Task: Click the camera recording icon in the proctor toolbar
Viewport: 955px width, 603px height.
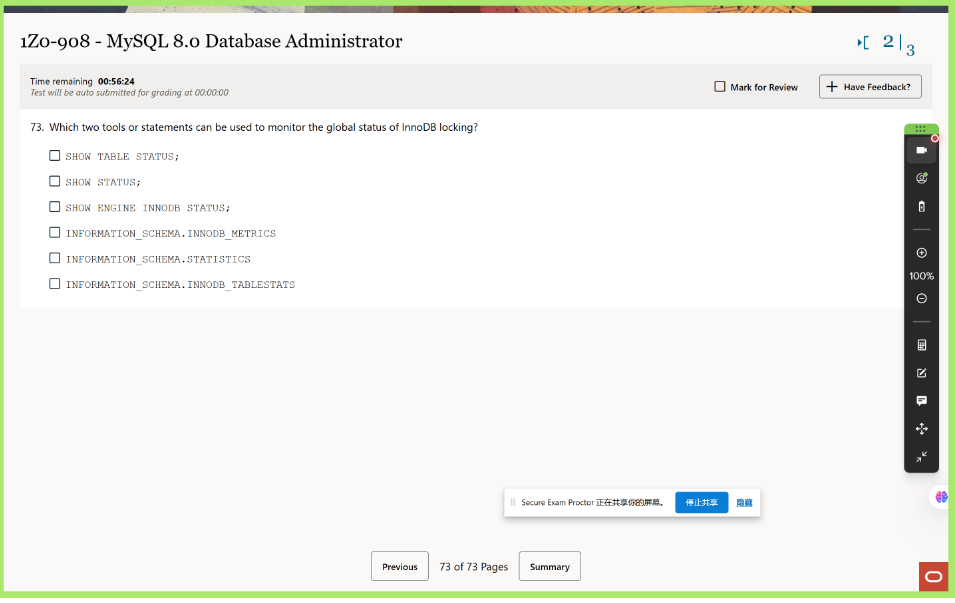Action: [x=922, y=150]
